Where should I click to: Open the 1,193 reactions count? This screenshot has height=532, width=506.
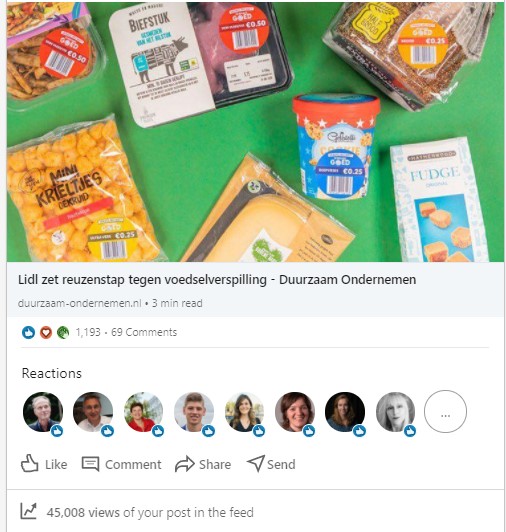(x=88, y=332)
